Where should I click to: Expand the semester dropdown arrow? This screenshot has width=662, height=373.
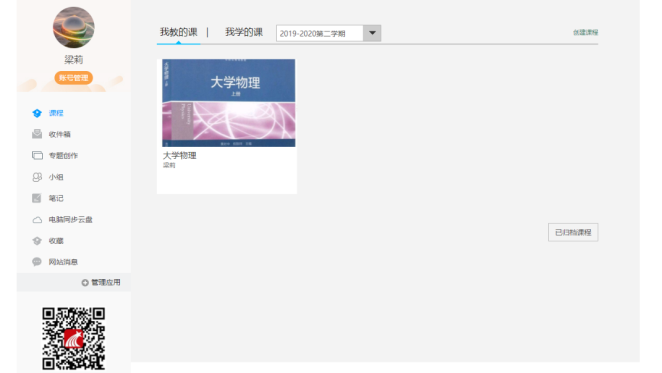pyautogui.click(x=372, y=33)
